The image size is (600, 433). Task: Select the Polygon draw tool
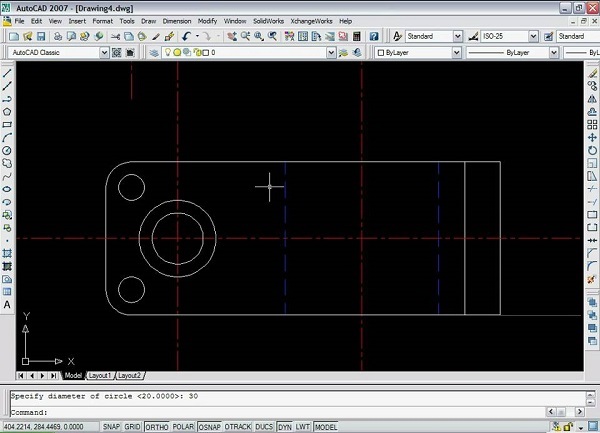(x=7, y=112)
